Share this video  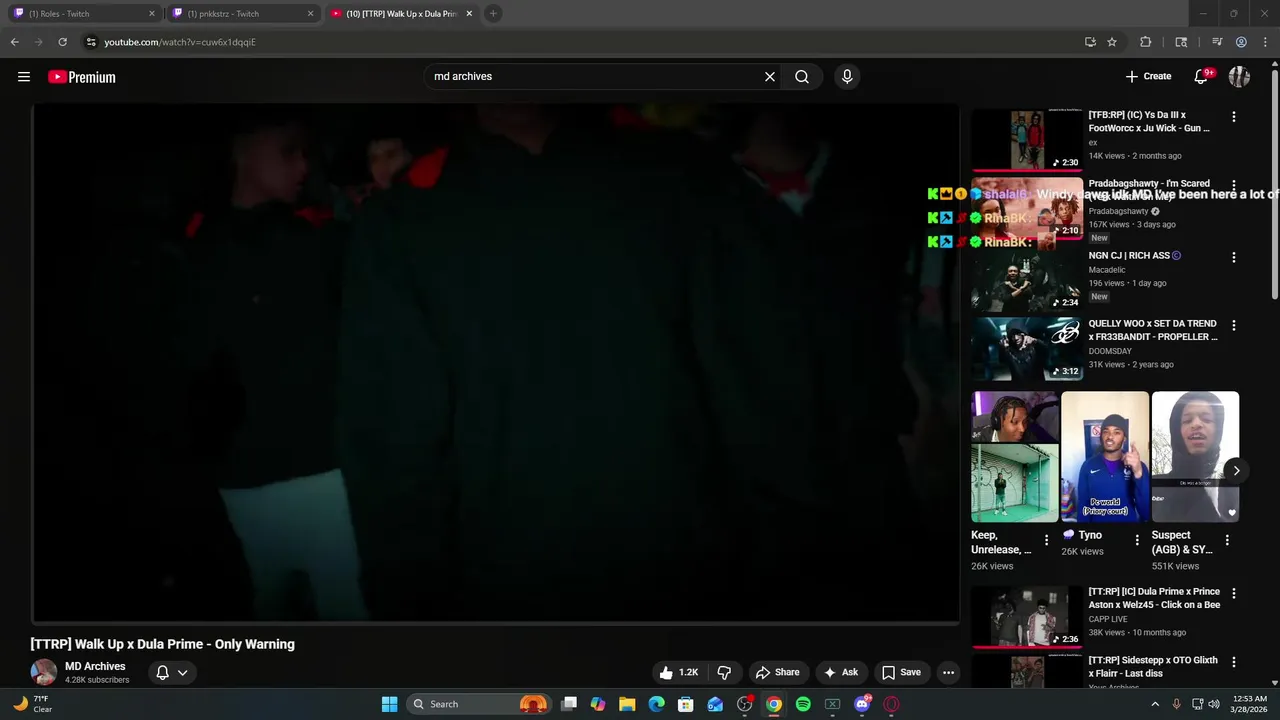pos(778,673)
